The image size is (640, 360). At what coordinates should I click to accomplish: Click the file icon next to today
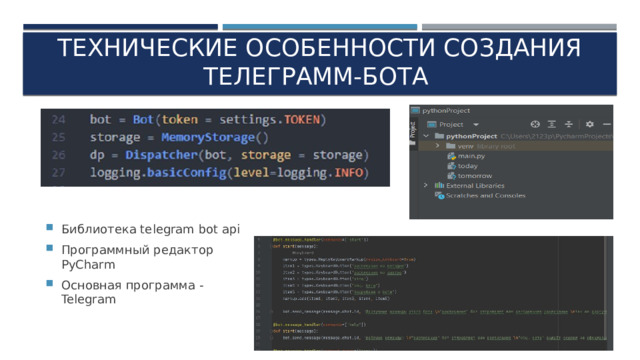(451, 166)
